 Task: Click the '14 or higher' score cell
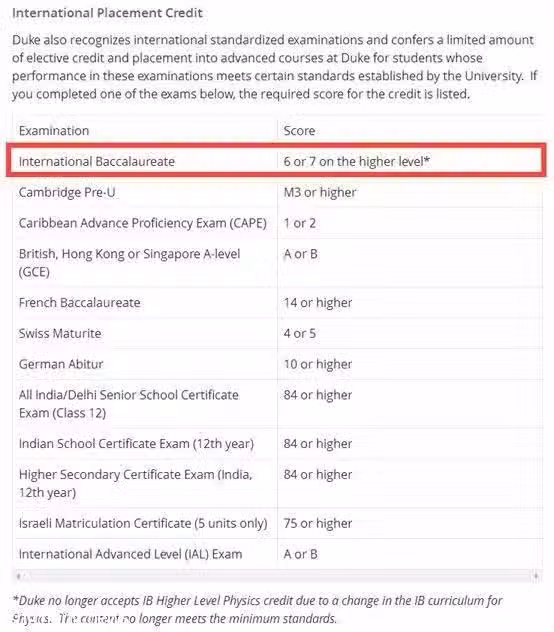point(318,302)
